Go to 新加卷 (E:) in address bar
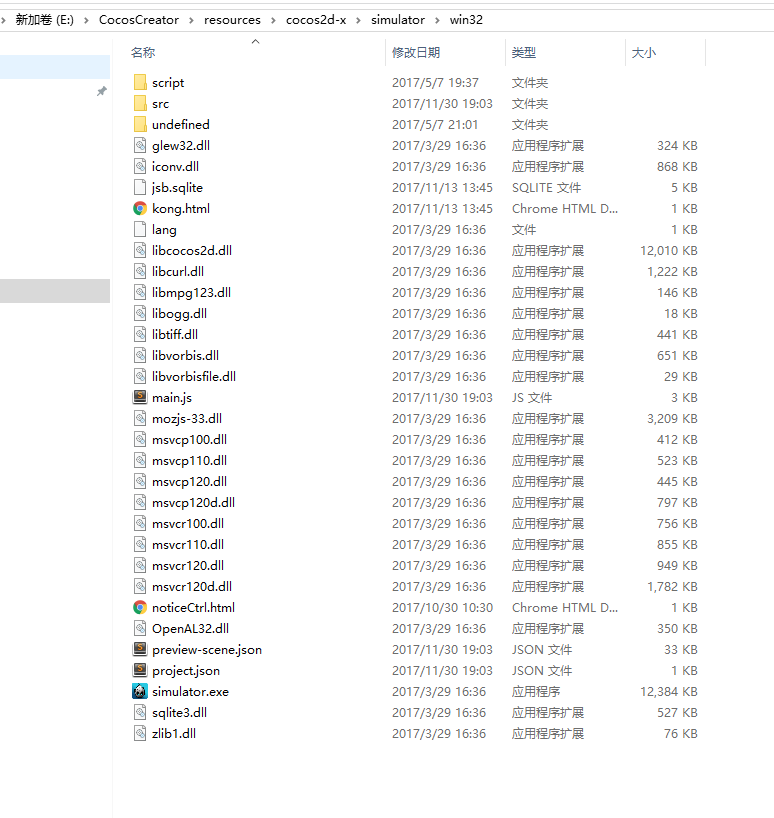The width and height of the screenshot is (774, 818). coord(44,20)
